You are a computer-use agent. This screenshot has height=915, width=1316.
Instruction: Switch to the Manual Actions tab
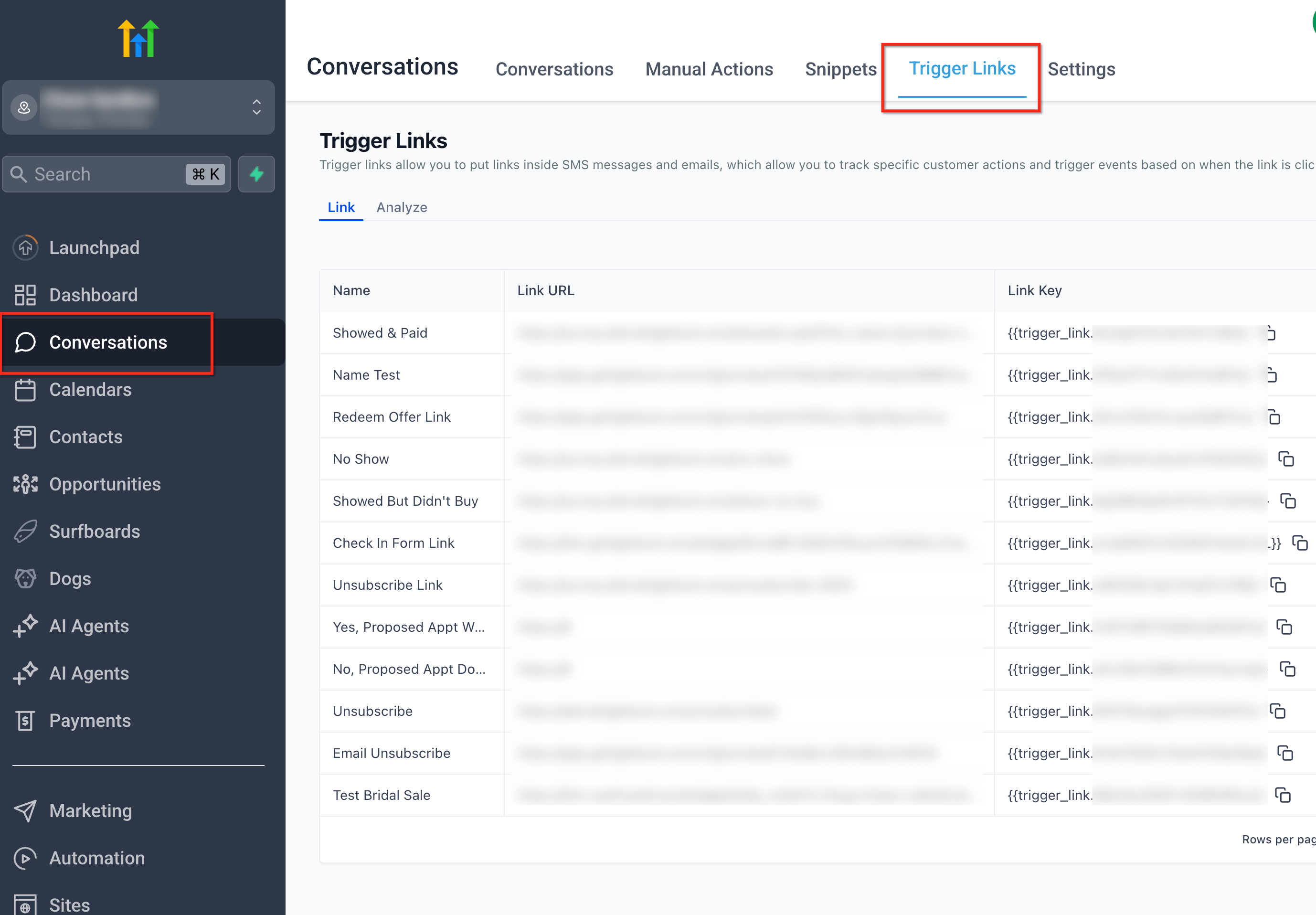coord(709,69)
